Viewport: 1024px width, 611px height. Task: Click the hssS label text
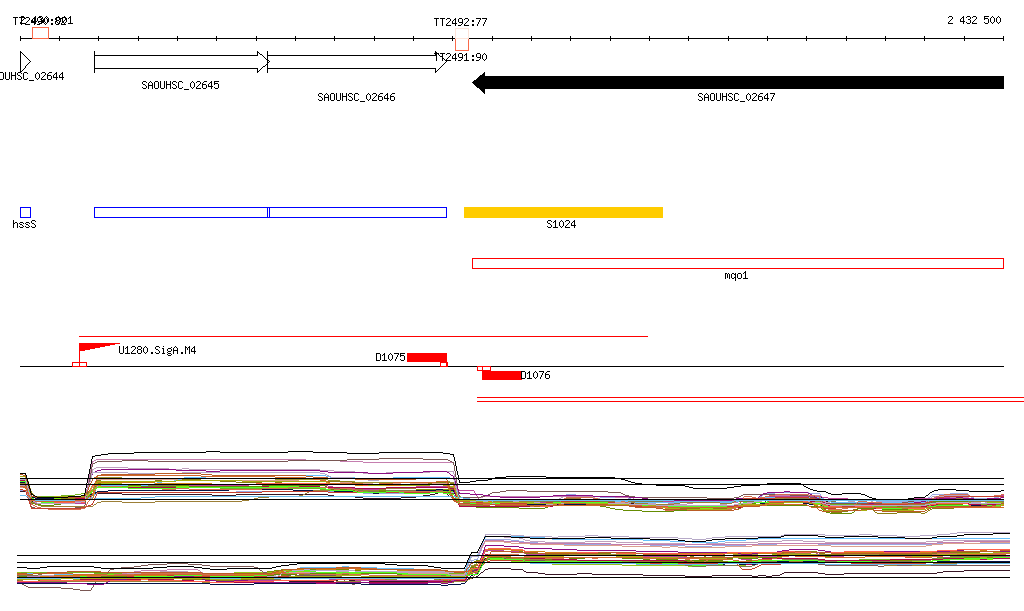pos(24,225)
